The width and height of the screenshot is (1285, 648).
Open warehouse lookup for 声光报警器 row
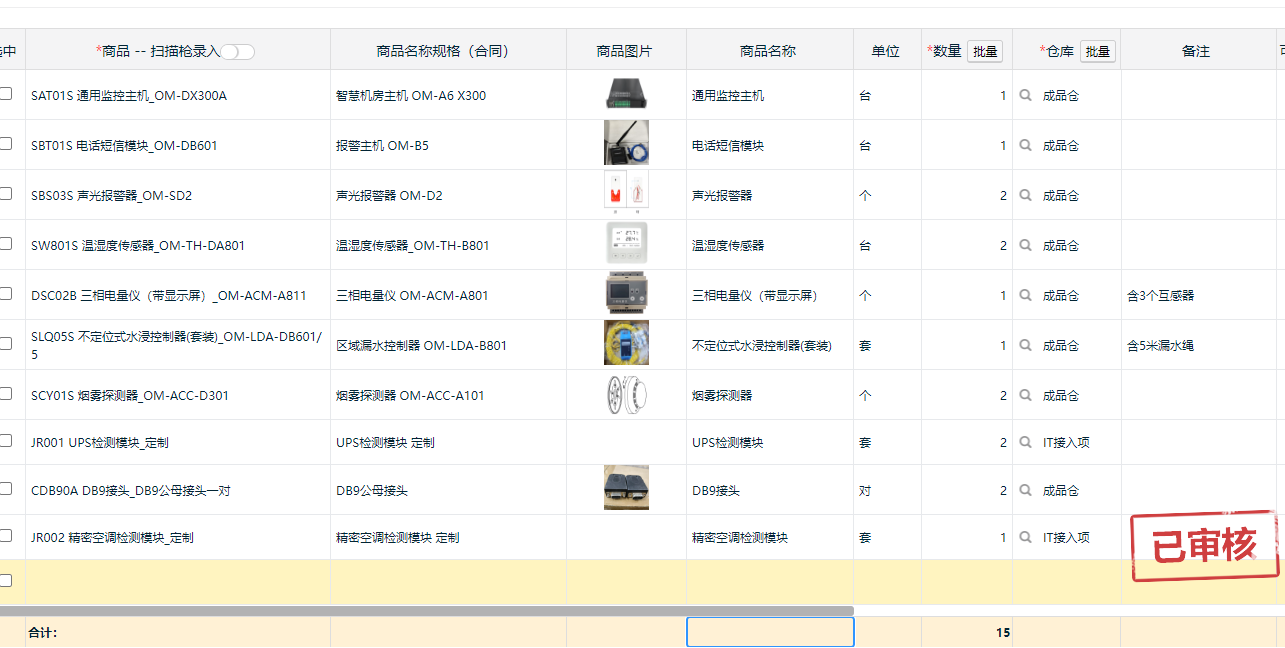(x=1025, y=196)
